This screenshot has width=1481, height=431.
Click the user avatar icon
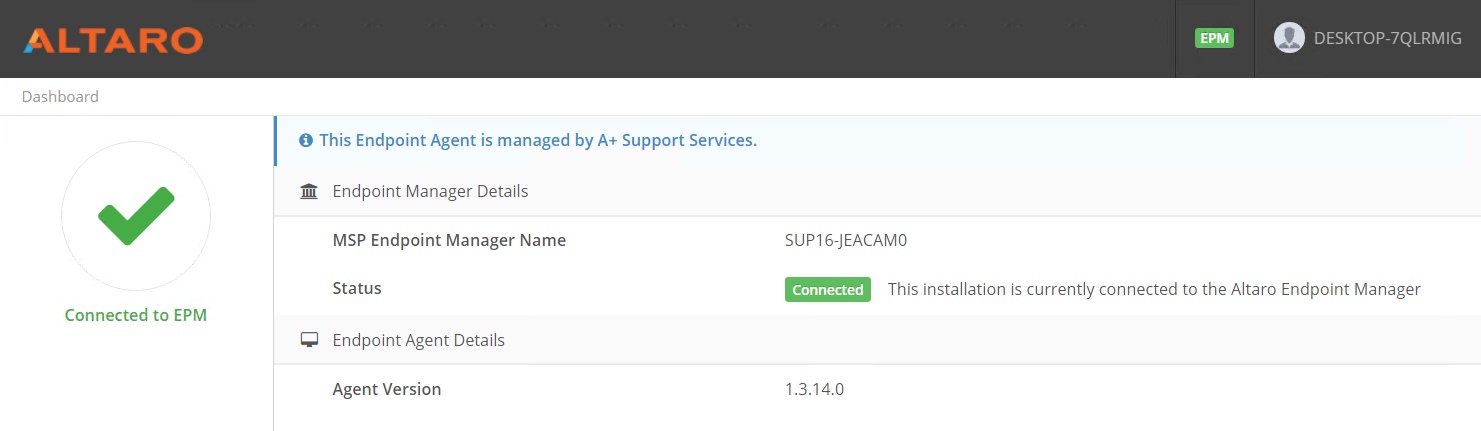pos(1289,38)
